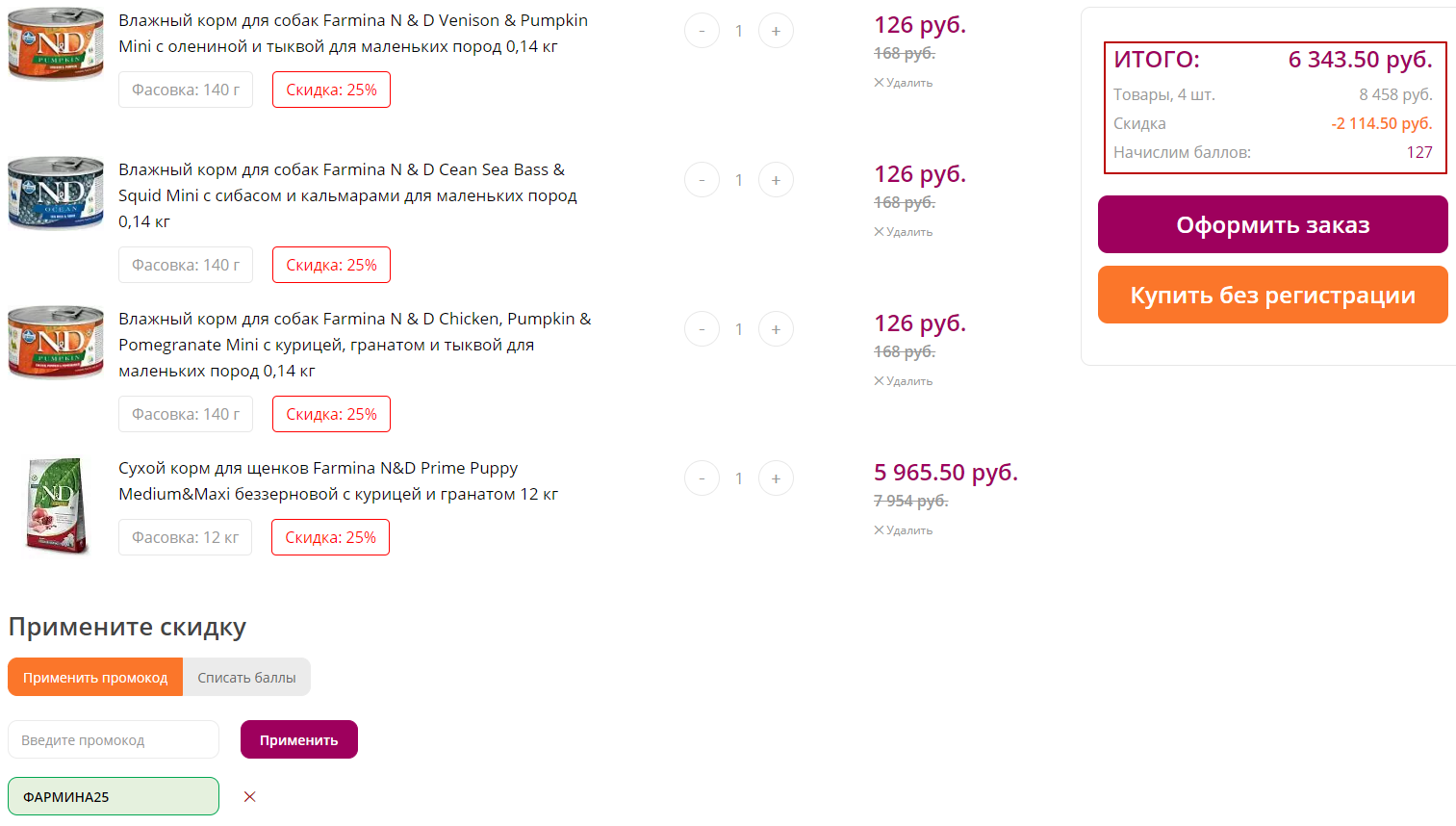
Task: Apply promo code with Применить button
Action: [x=299, y=739]
